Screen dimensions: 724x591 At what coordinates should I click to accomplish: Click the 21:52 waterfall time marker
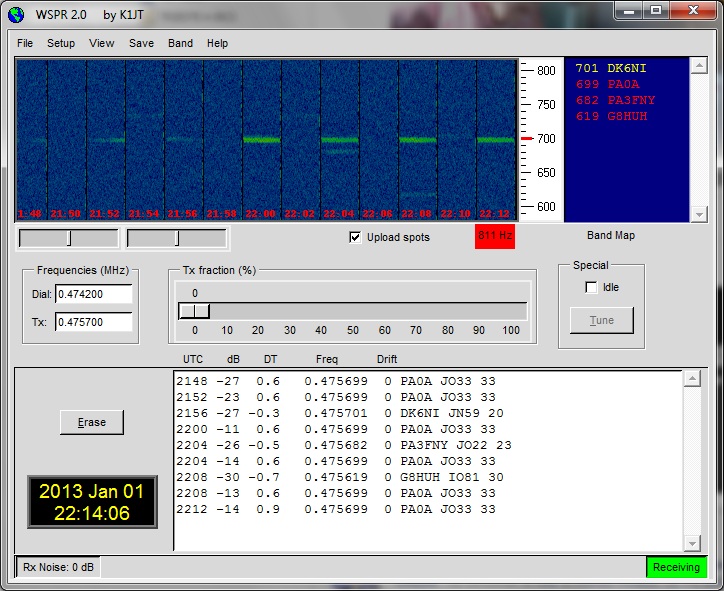point(104,214)
